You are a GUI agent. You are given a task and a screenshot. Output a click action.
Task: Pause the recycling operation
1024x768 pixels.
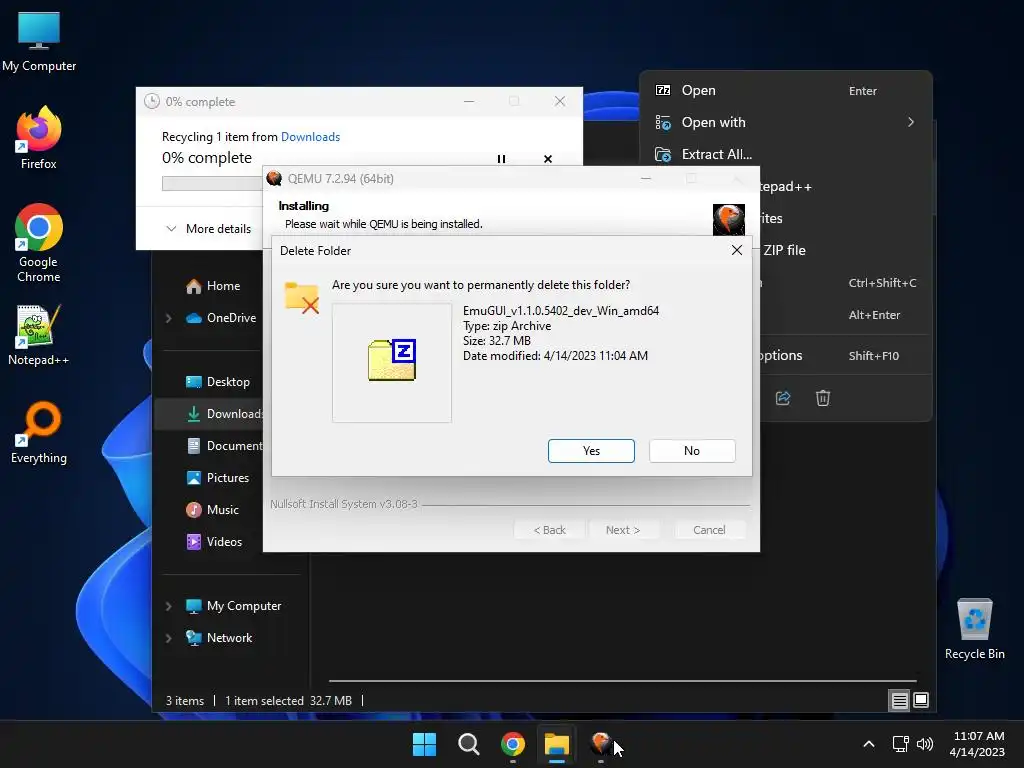pyautogui.click(x=502, y=159)
